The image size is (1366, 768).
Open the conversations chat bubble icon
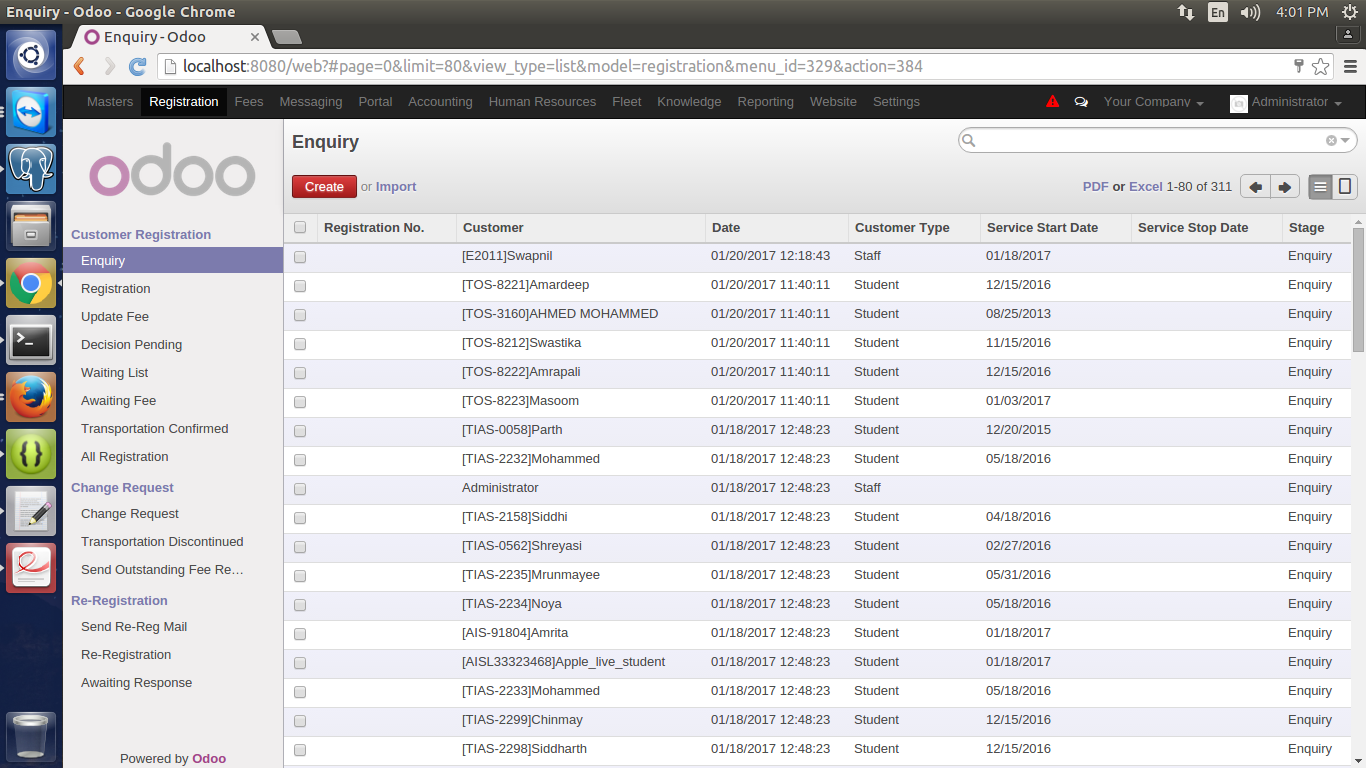[1081, 102]
